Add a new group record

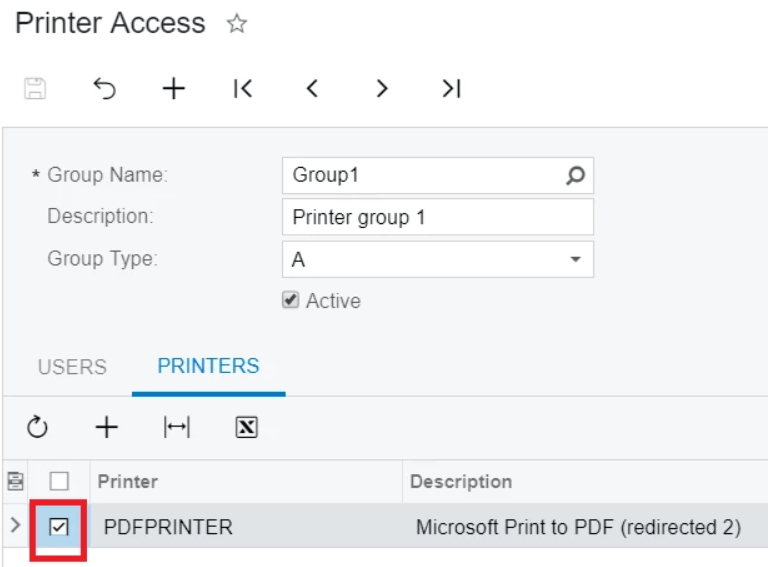(x=174, y=89)
